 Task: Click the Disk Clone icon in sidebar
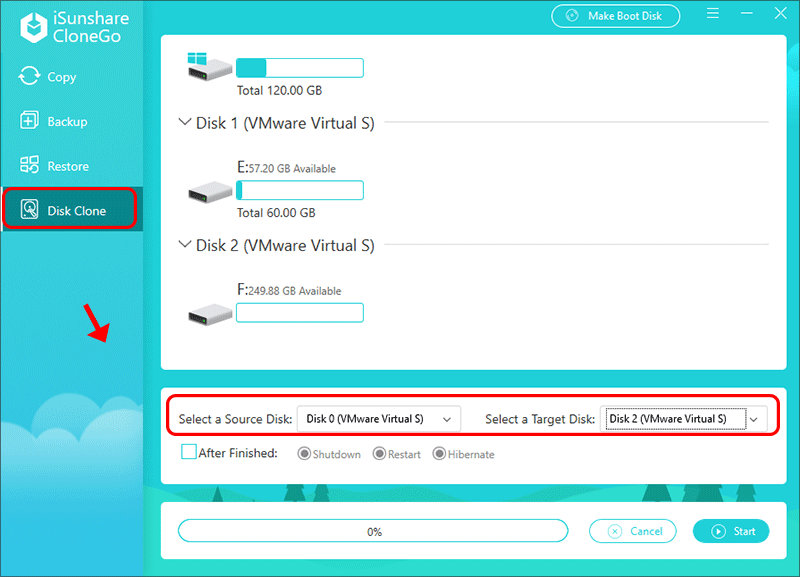(x=28, y=211)
